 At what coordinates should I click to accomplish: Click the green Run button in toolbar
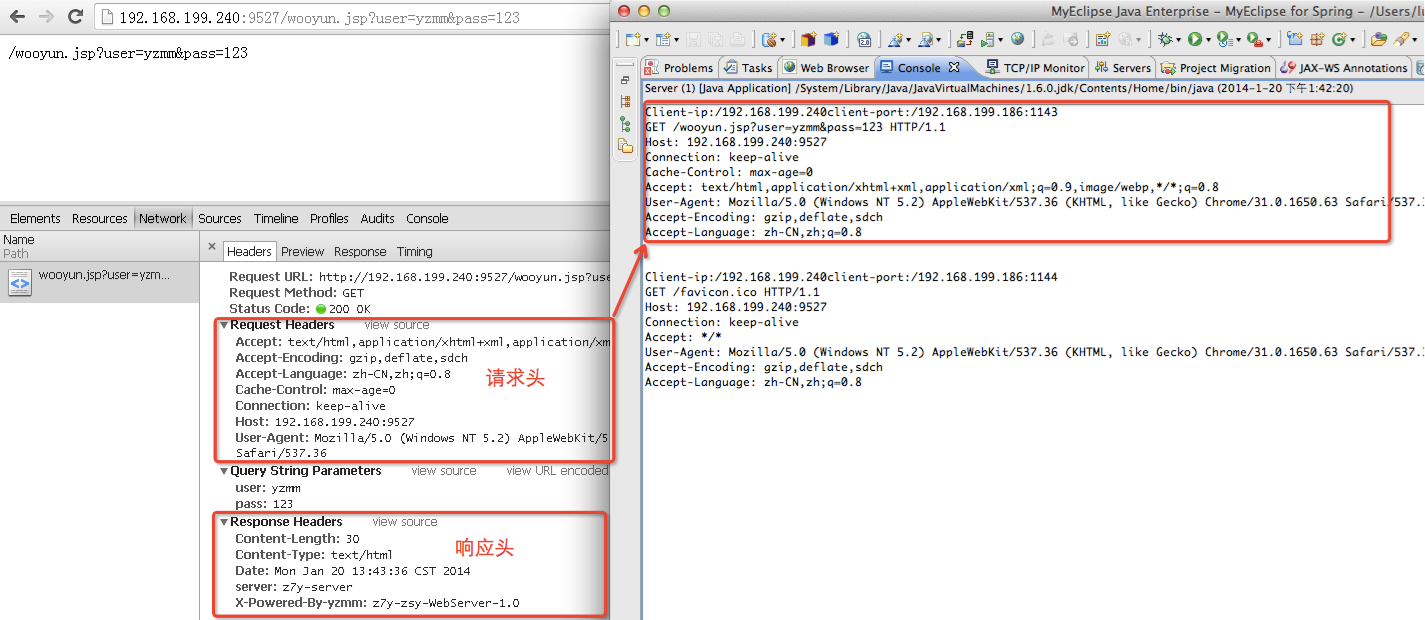1195,39
